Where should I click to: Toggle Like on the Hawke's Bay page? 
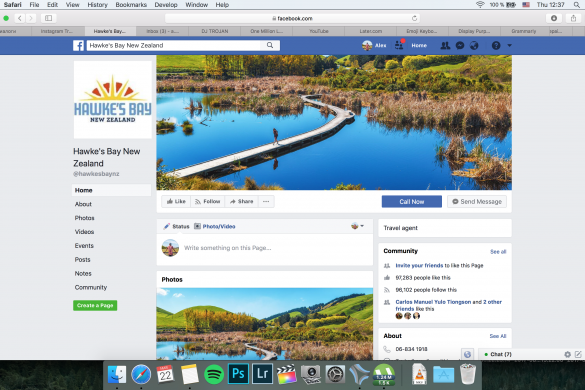coord(176,202)
